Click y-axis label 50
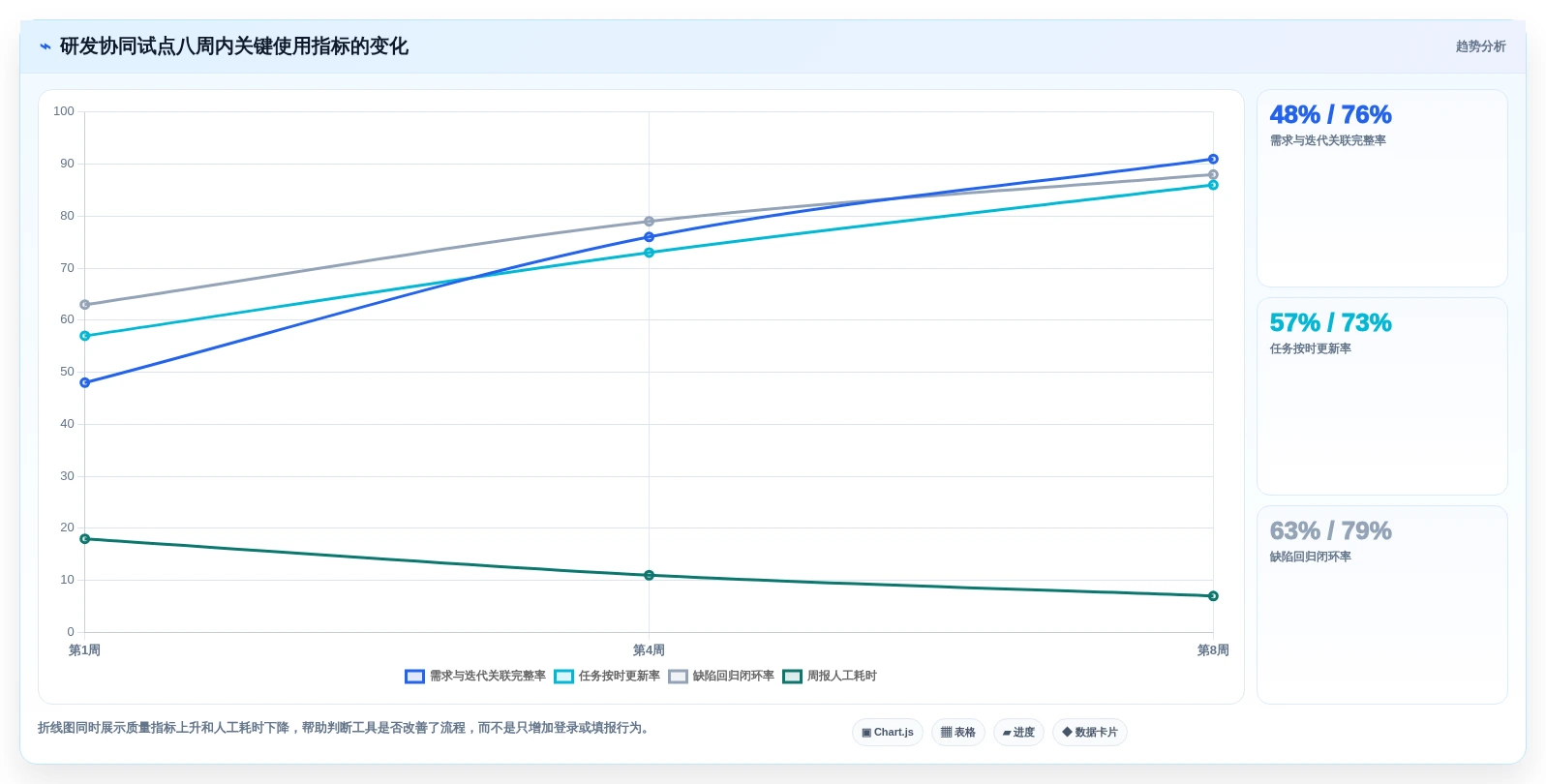This screenshot has height=784, width=1546. click(67, 372)
